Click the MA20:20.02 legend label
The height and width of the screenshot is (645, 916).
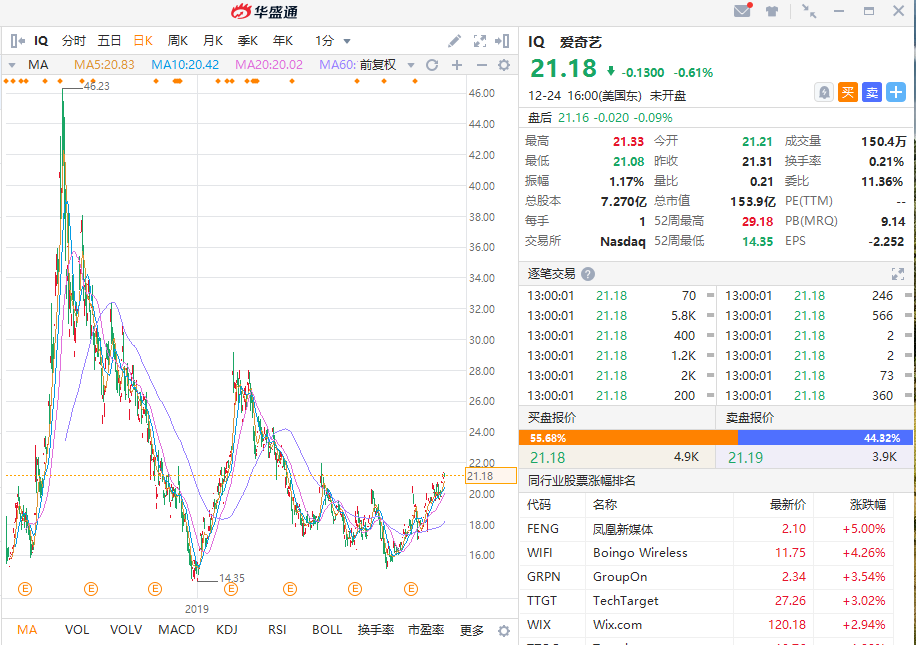(x=269, y=65)
